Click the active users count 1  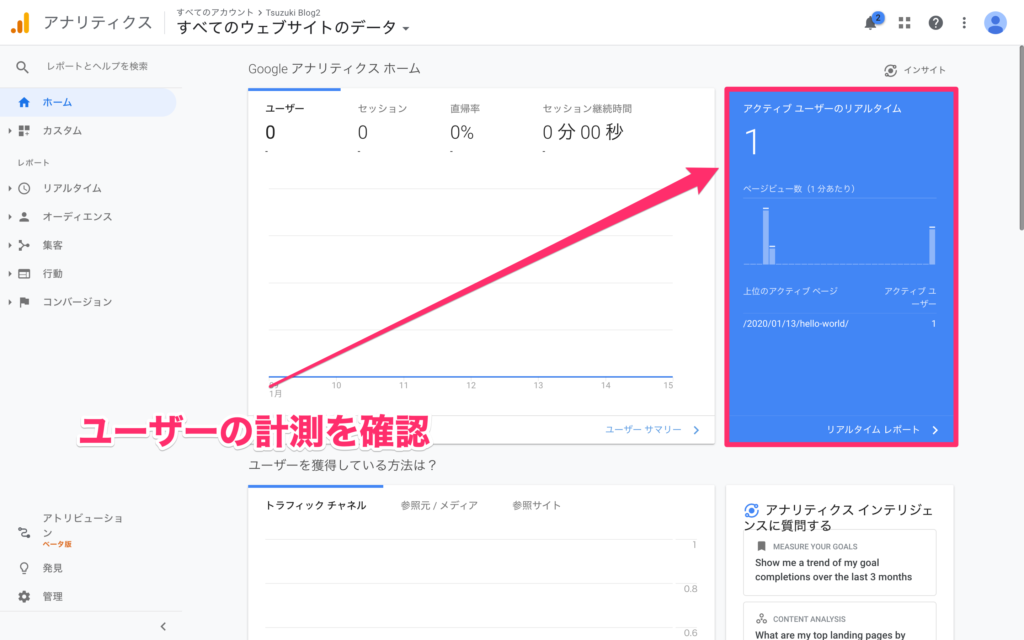752,142
